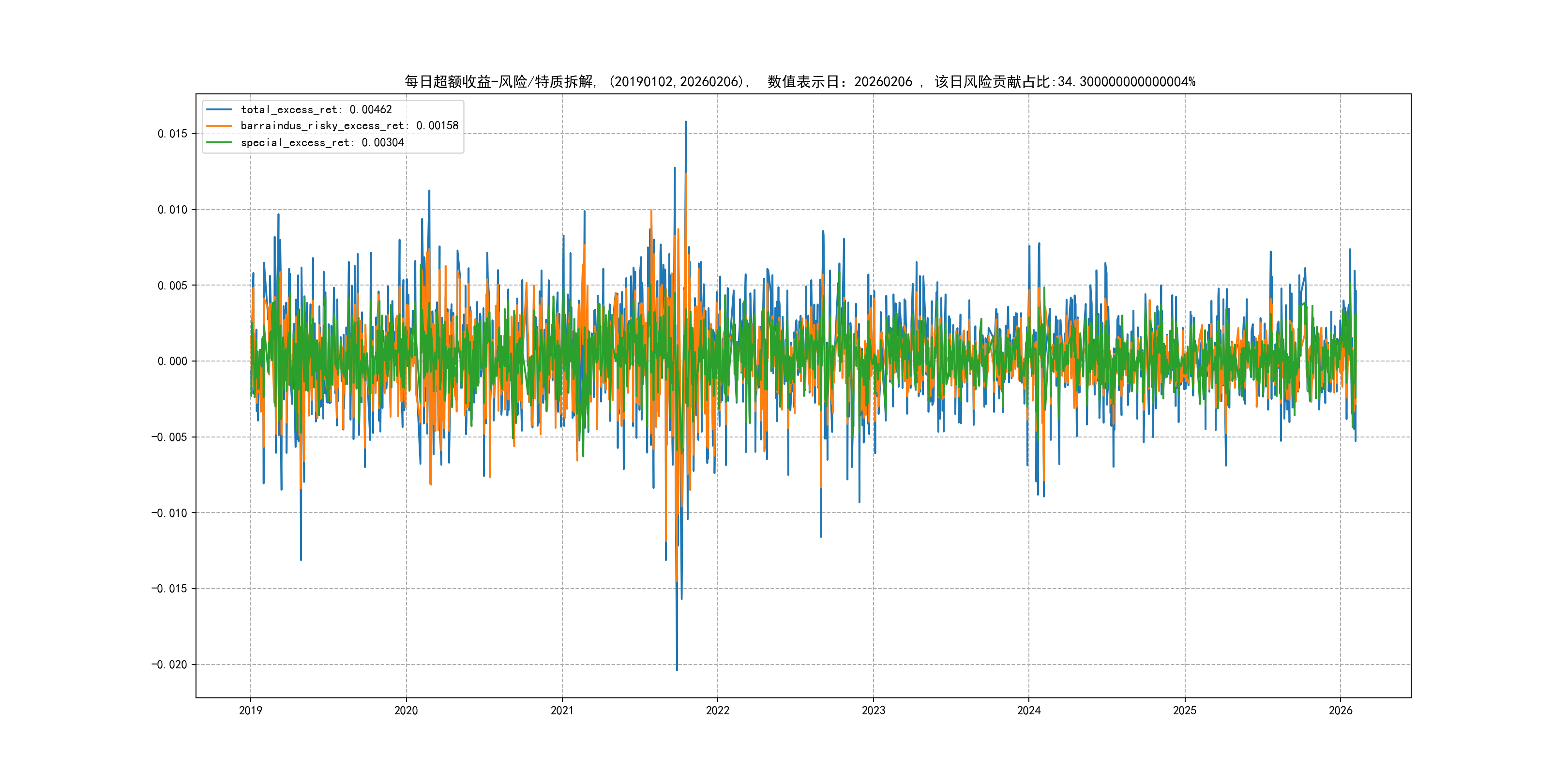Click the blue total_excess_ret legend line
Image resolution: width=1568 pixels, height=784 pixels.
coord(219,109)
